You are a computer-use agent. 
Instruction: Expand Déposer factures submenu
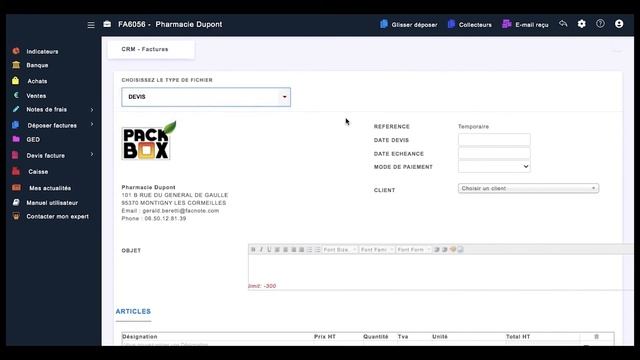click(x=92, y=124)
